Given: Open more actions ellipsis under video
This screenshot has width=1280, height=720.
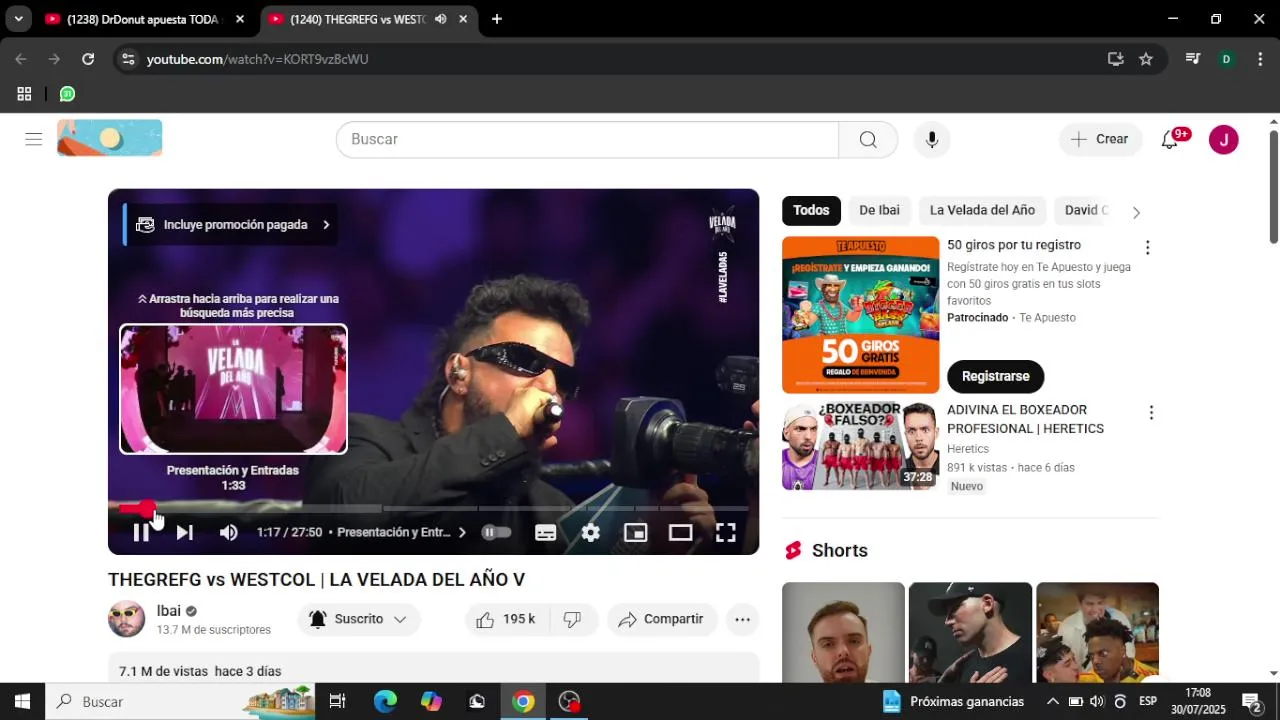Looking at the screenshot, I should 742,619.
